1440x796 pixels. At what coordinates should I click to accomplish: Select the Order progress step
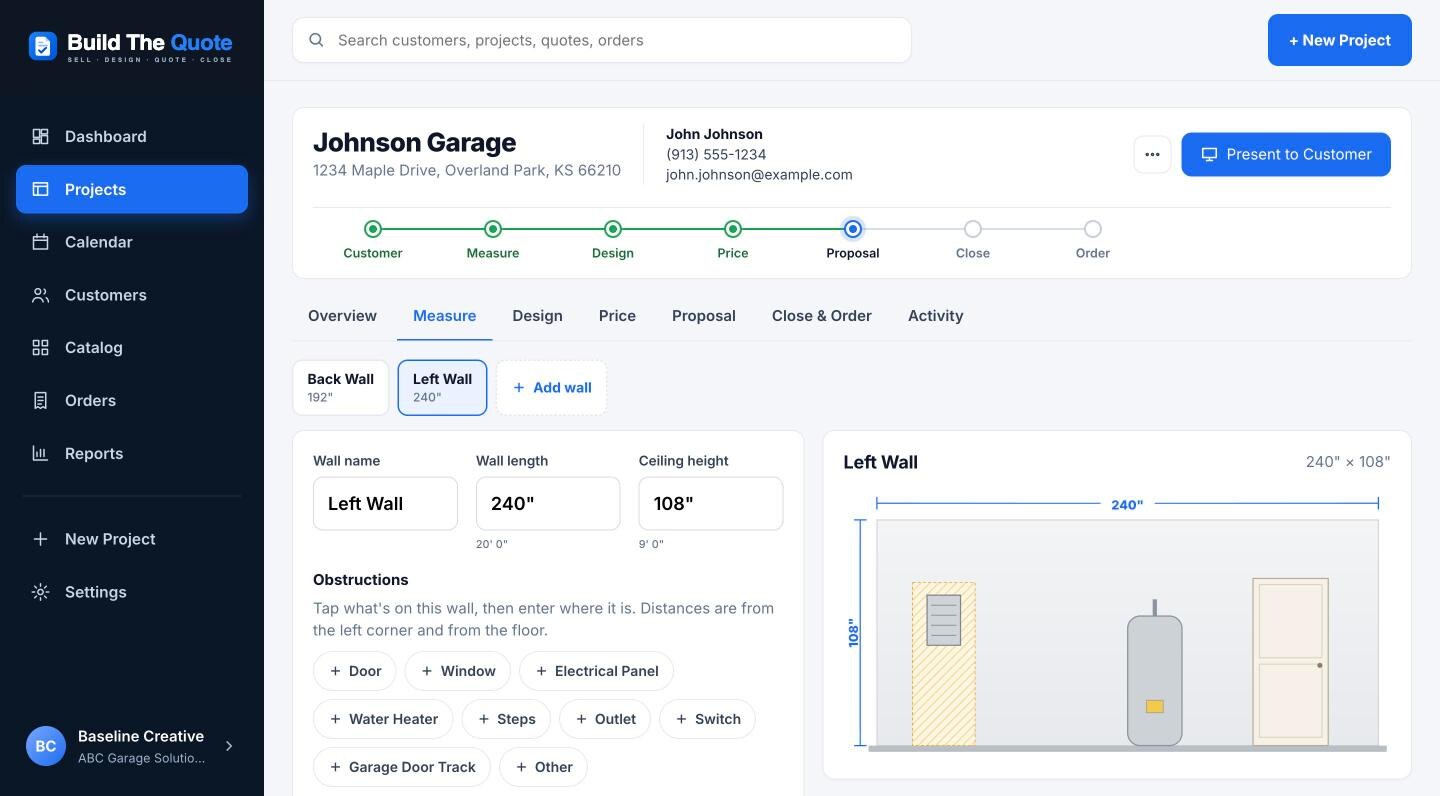(1093, 240)
